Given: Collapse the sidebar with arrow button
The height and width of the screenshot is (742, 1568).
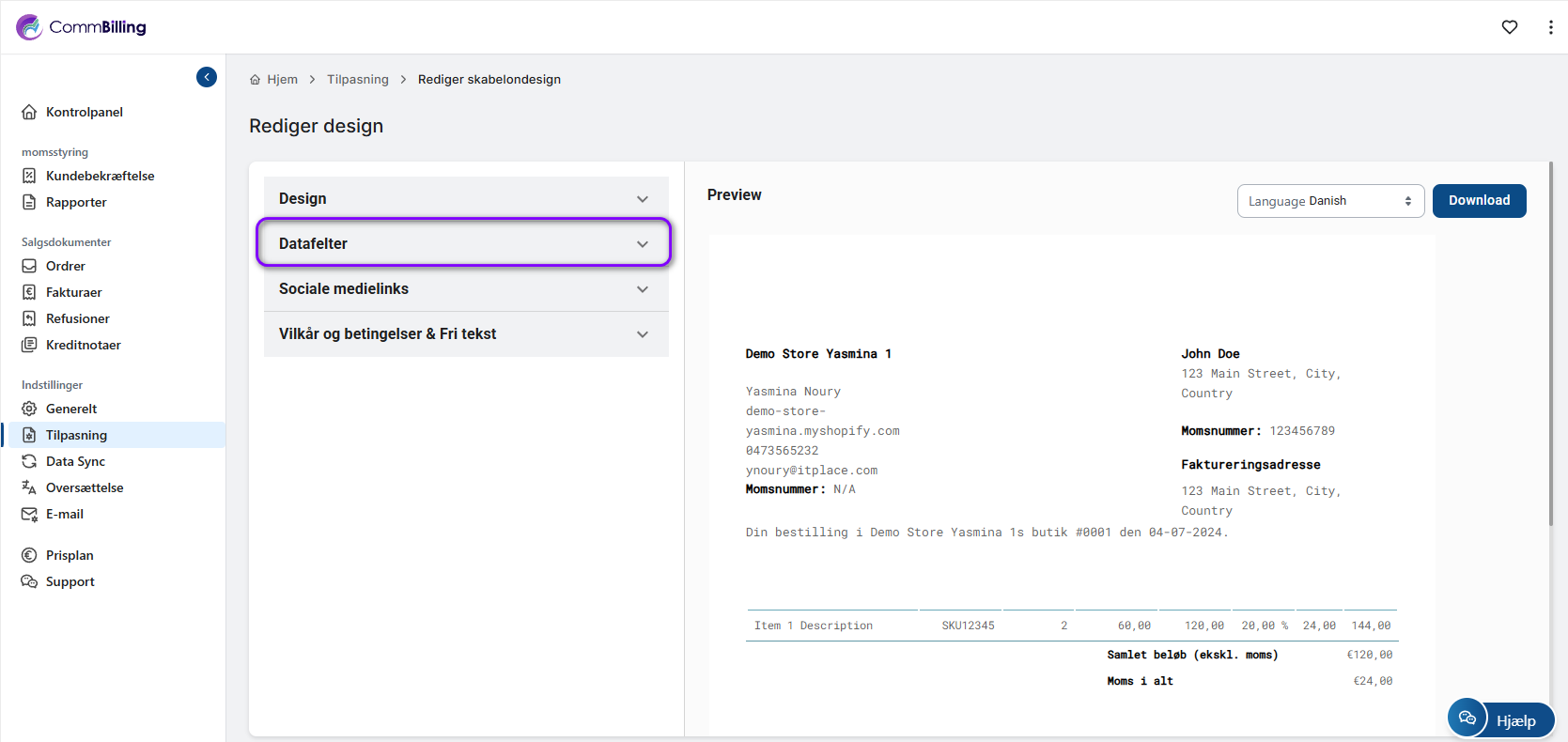Looking at the screenshot, I should [x=207, y=77].
